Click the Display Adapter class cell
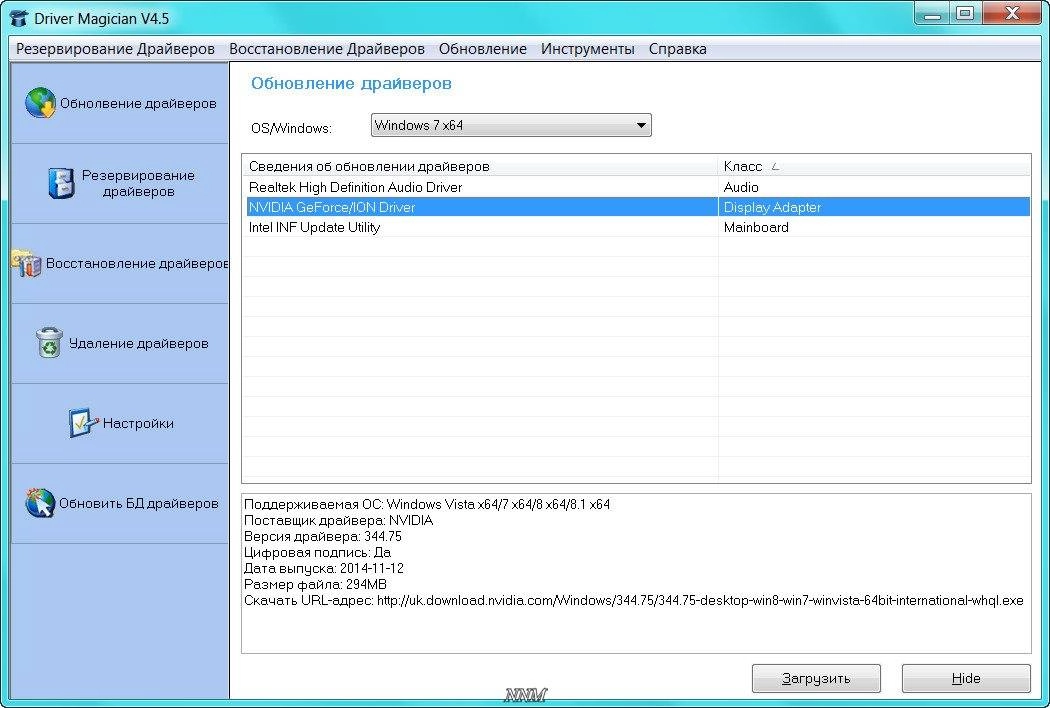The image size is (1050, 708). 772,207
